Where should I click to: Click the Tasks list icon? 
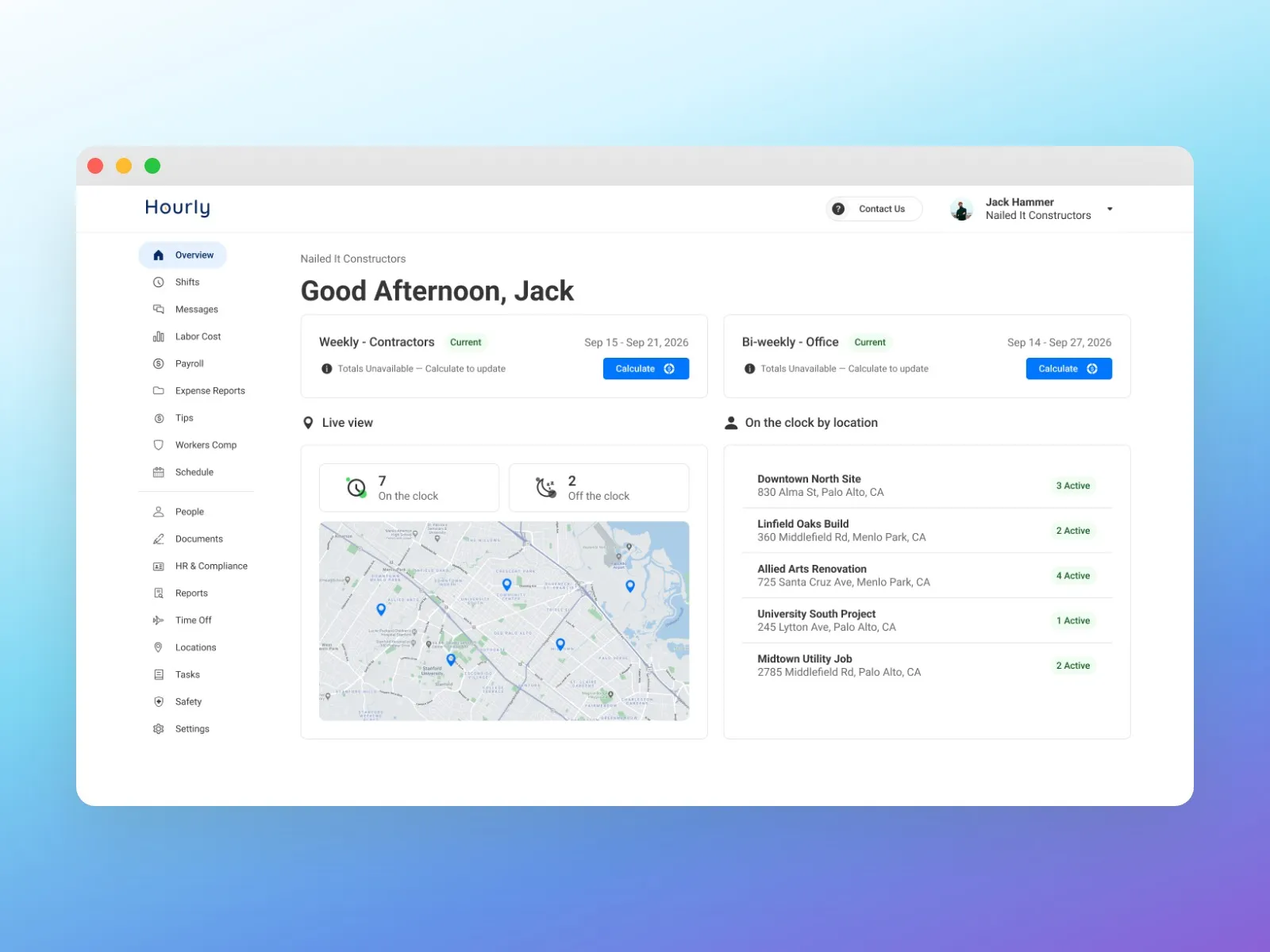pos(158,674)
